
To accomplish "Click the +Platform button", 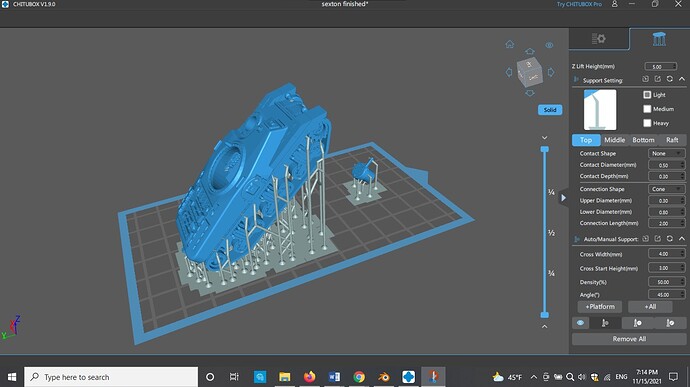I will pyautogui.click(x=600, y=306).
